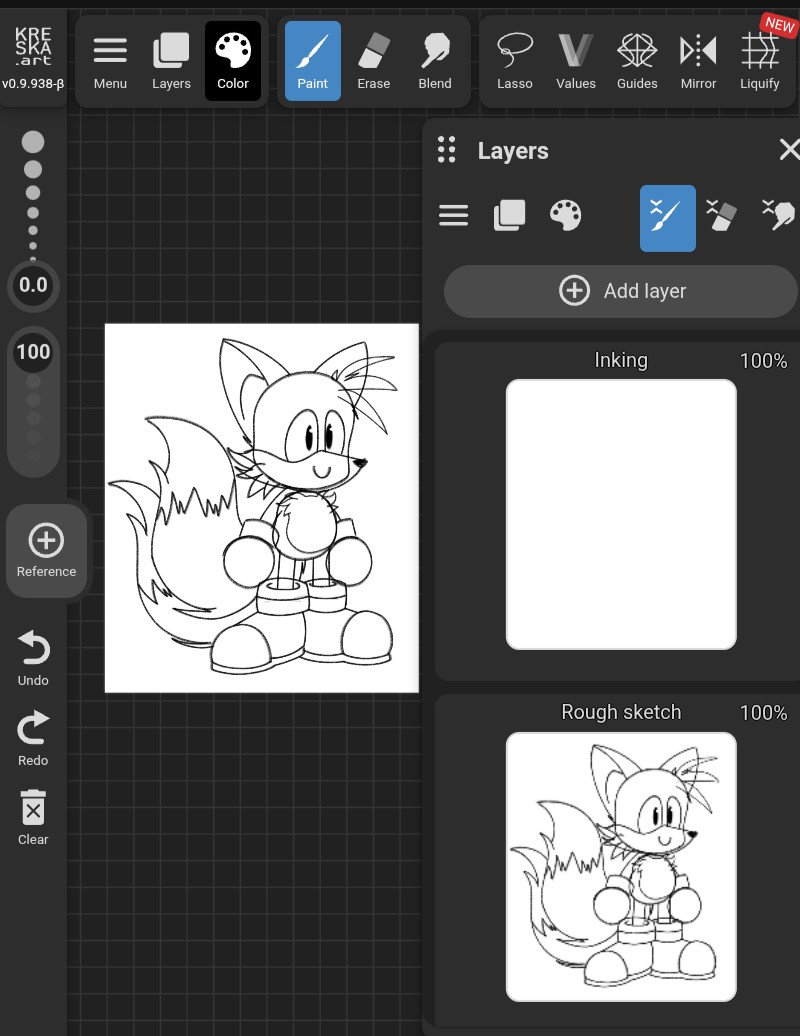Clear the canvas

pyautogui.click(x=33, y=817)
